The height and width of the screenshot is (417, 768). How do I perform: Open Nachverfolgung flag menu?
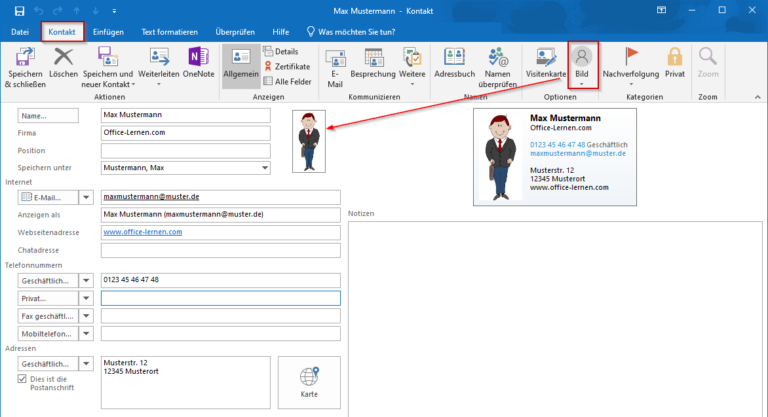coord(631,68)
